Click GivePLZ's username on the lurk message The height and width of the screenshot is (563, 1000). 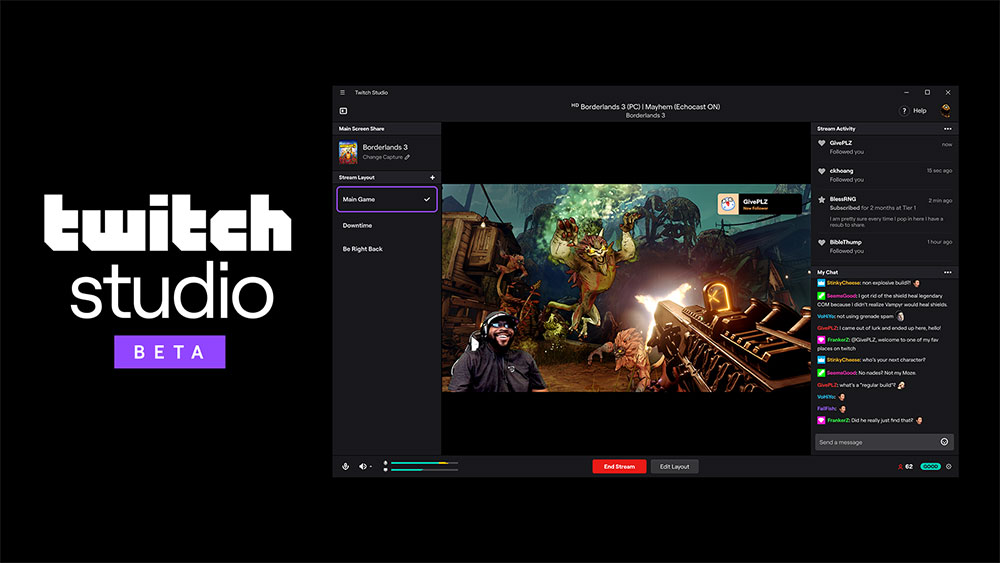coord(827,328)
